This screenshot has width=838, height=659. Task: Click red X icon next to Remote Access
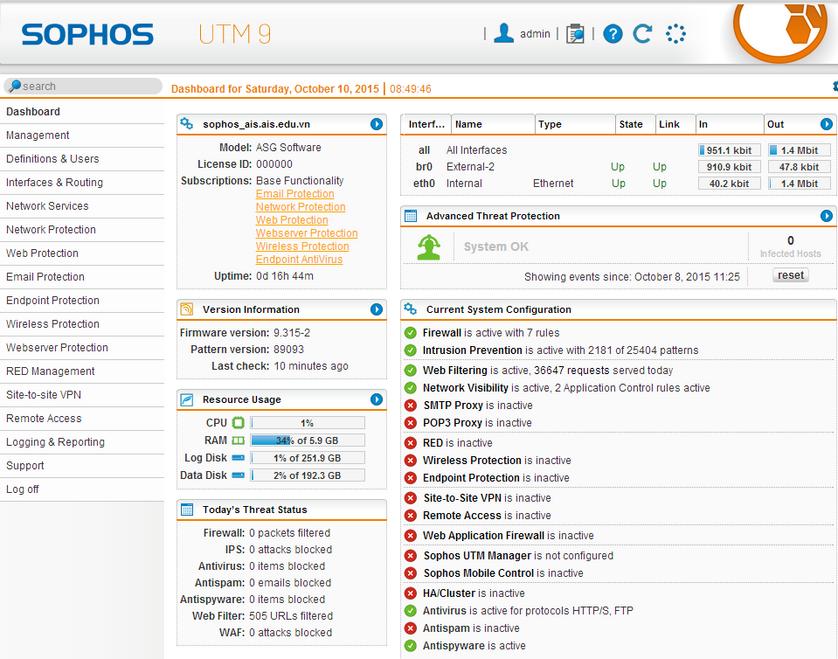[x=410, y=515]
